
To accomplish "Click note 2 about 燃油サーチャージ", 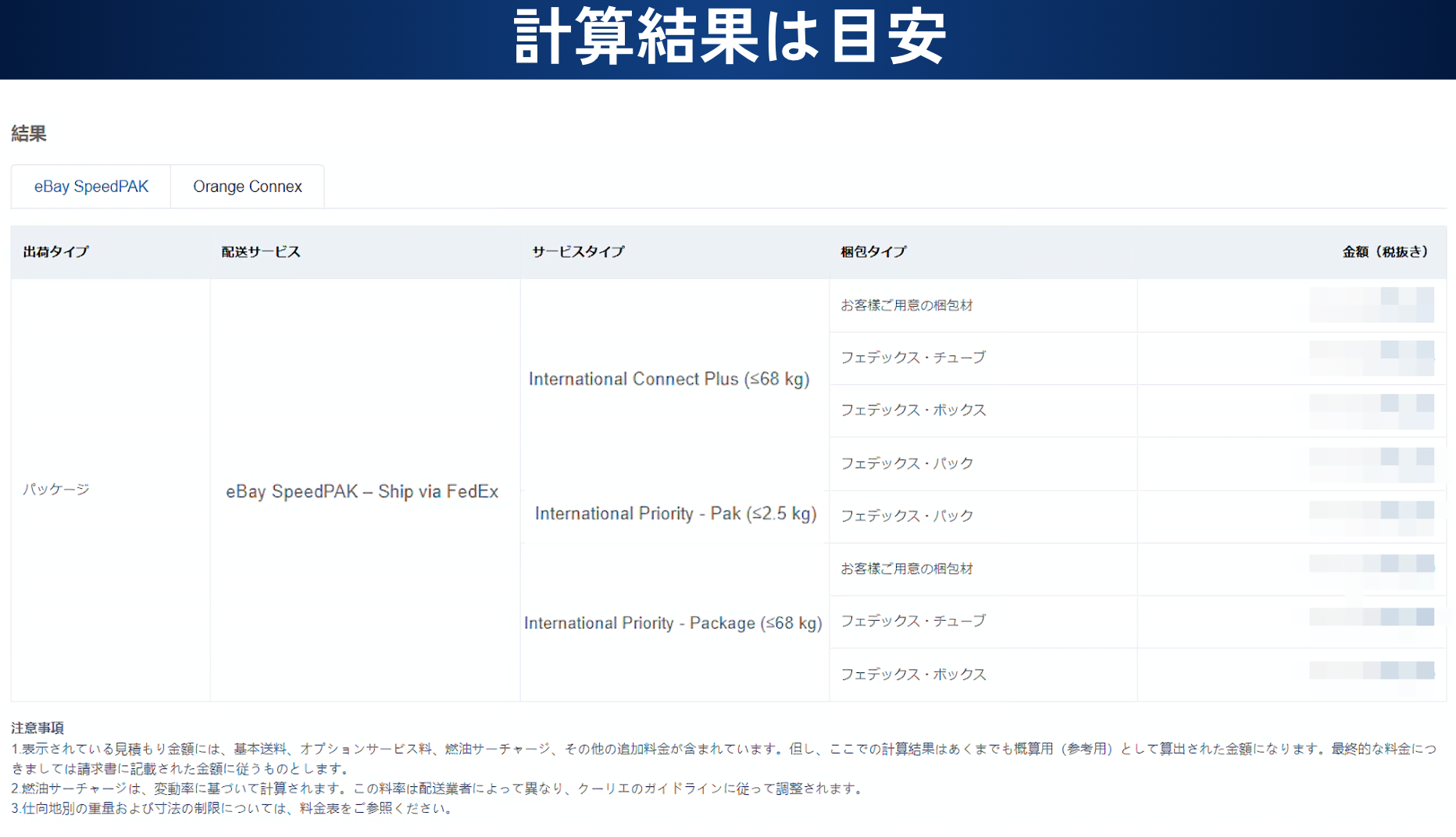I will click(x=438, y=789).
